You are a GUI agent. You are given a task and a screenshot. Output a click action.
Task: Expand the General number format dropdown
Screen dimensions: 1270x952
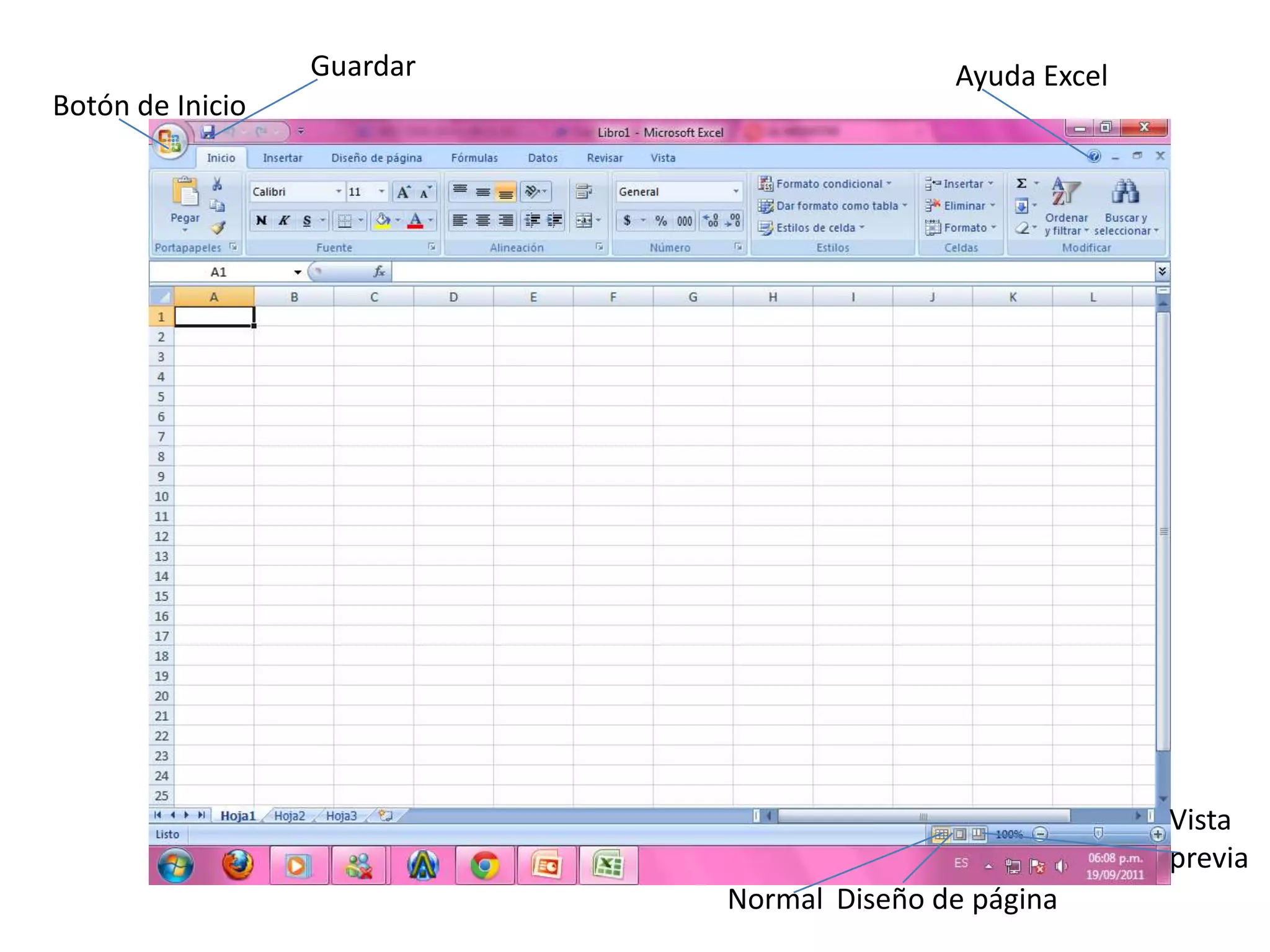[x=735, y=192]
